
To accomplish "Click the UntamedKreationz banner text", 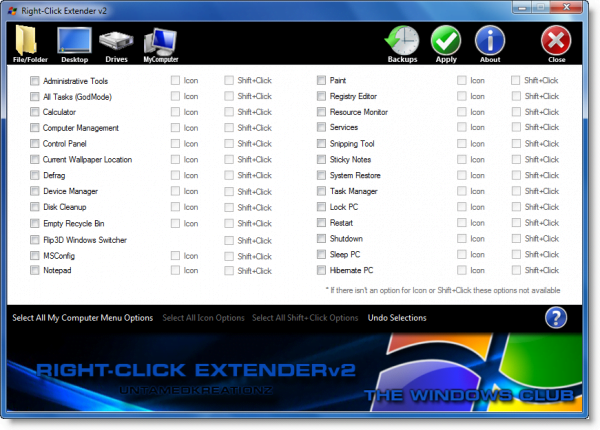I will [x=196, y=390].
